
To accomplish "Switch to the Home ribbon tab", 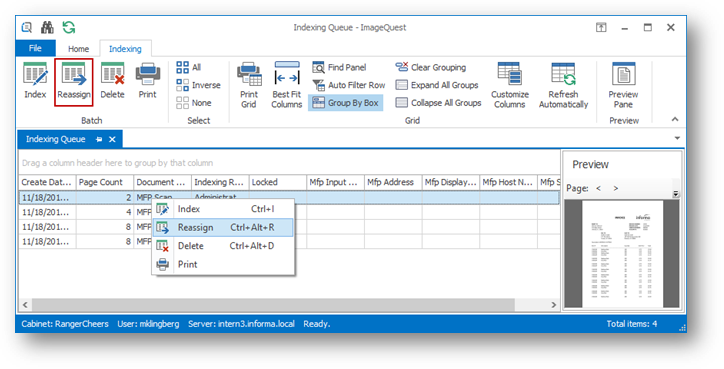I will (x=78, y=48).
